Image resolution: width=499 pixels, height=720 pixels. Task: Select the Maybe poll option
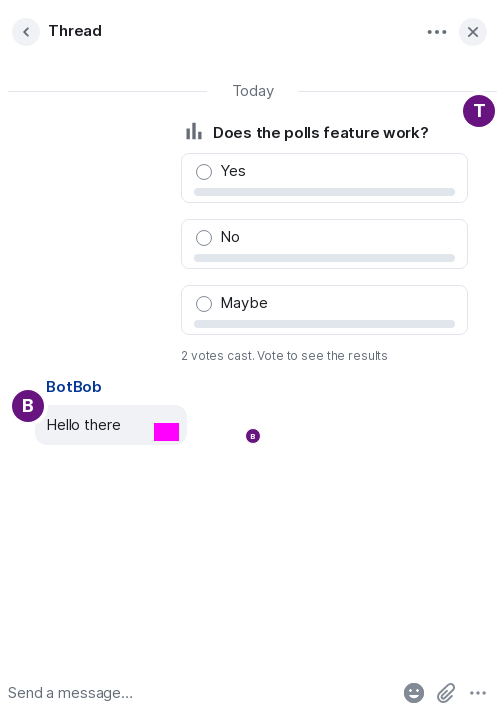coord(325,310)
